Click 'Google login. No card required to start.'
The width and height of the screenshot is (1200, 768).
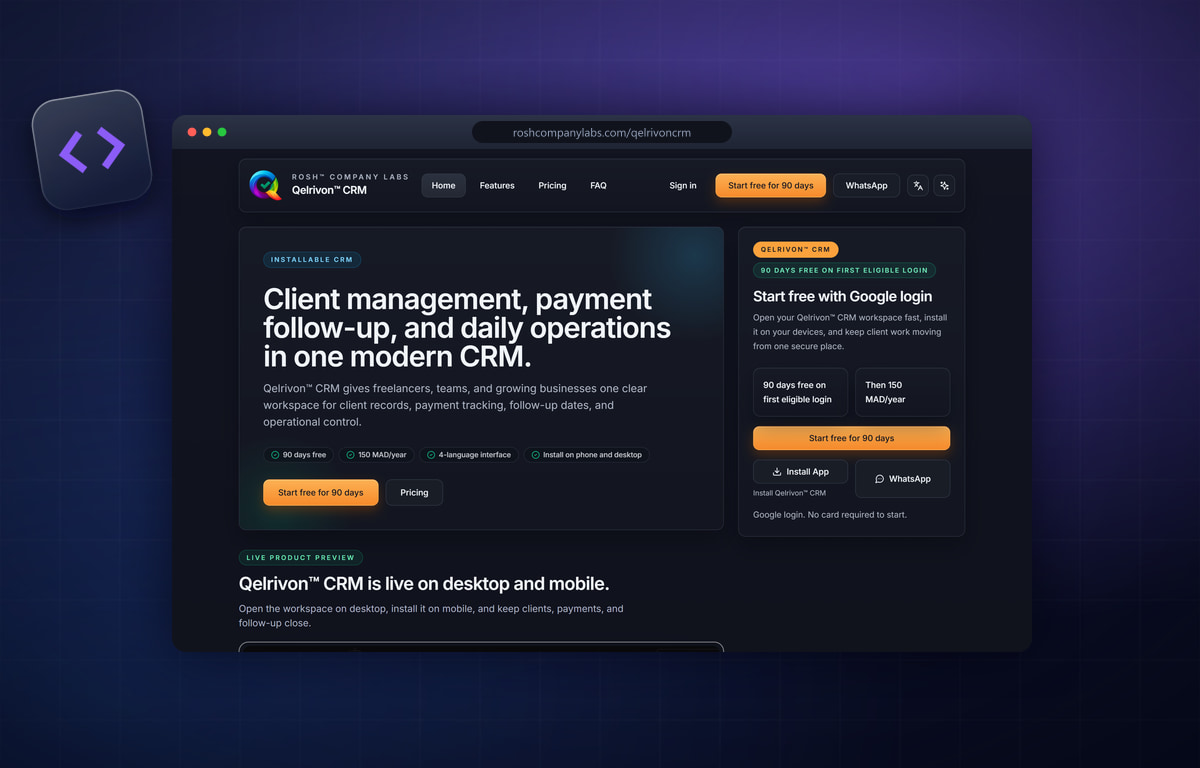(830, 515)
